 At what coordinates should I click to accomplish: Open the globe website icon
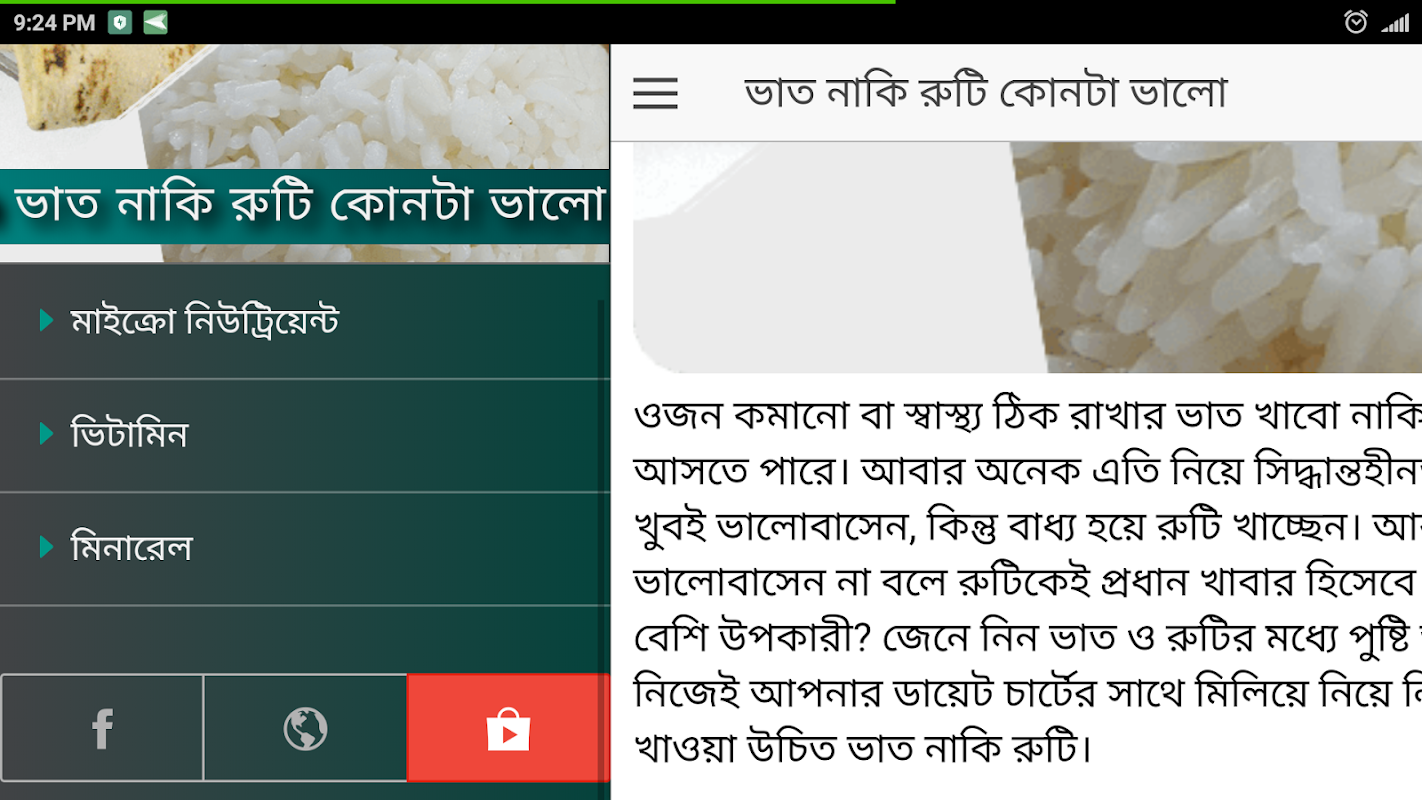[305, 728]
